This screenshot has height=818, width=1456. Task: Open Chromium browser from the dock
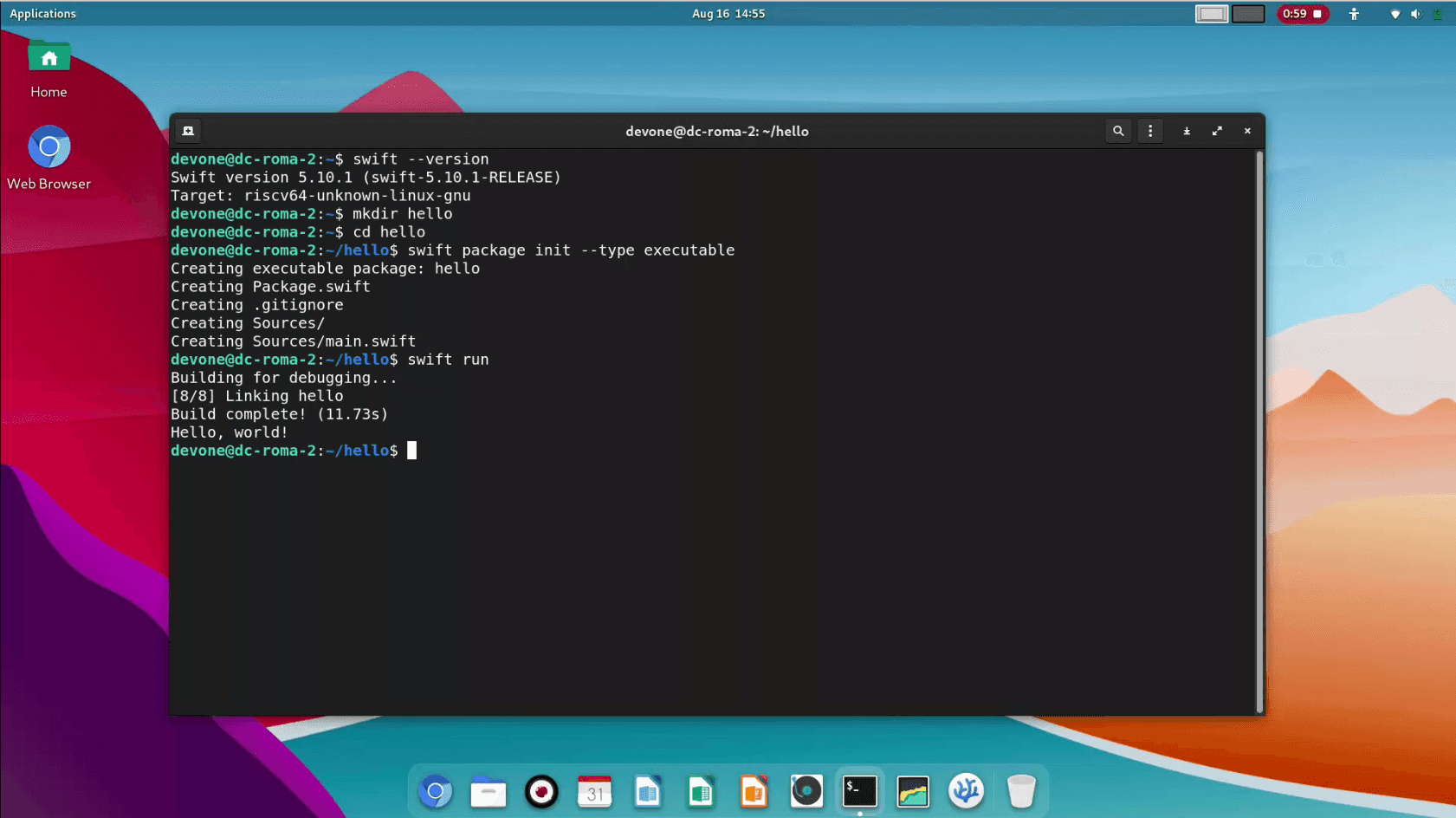pos(435,791)
